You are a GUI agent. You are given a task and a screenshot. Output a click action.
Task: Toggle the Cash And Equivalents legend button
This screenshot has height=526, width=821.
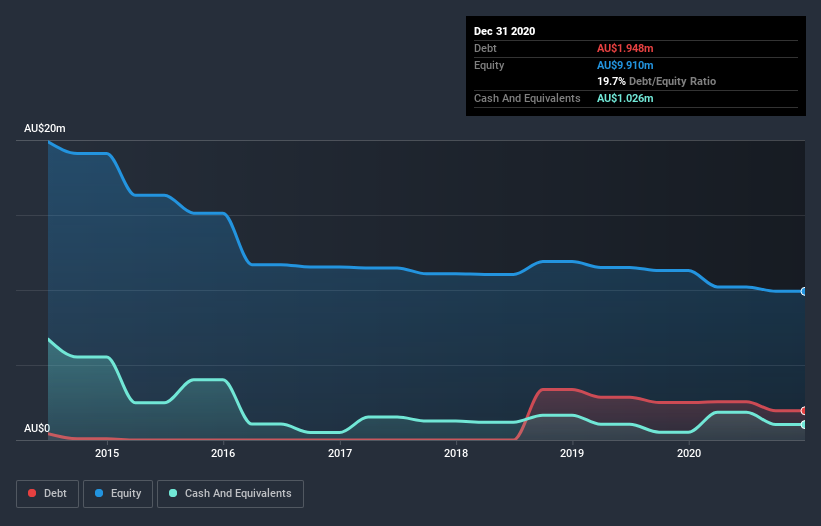(230, 494)
